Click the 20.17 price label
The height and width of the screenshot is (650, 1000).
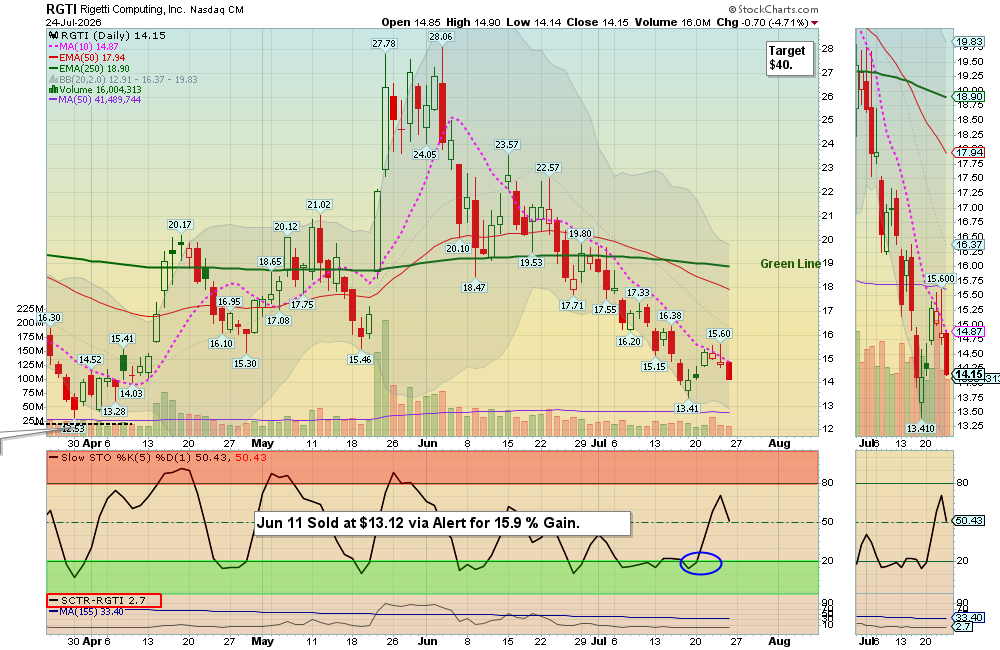point(180,225)
